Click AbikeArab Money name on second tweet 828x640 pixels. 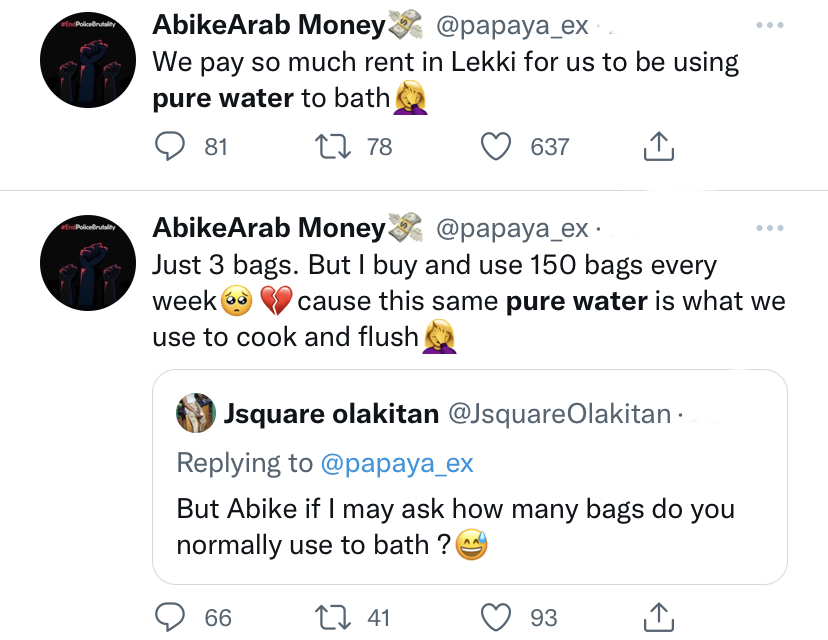coord(268,229)
